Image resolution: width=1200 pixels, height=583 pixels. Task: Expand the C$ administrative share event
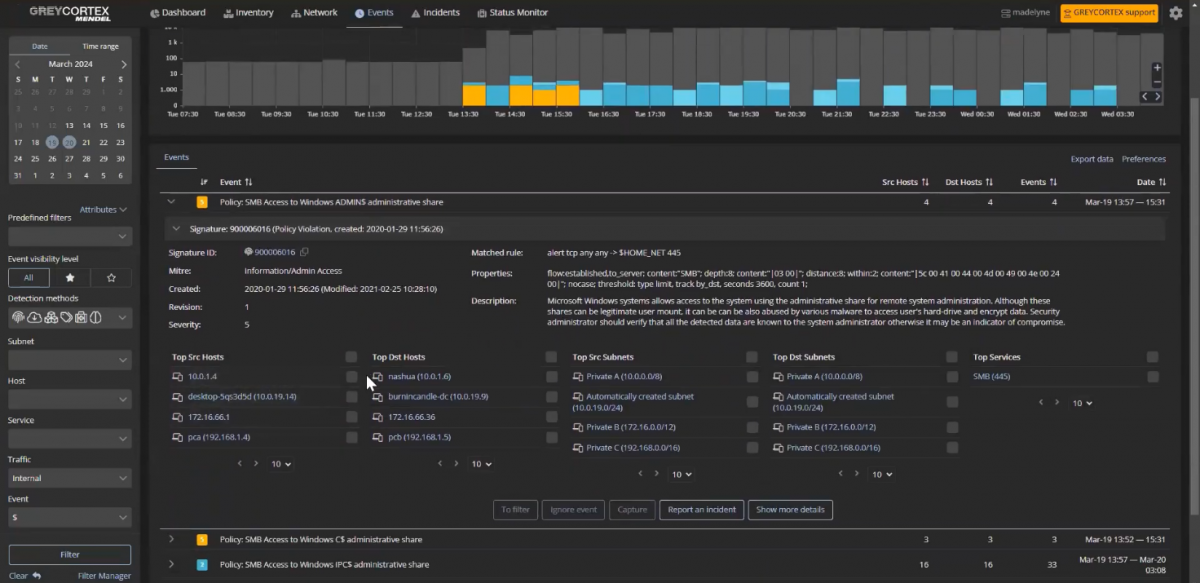coord(171,539)
